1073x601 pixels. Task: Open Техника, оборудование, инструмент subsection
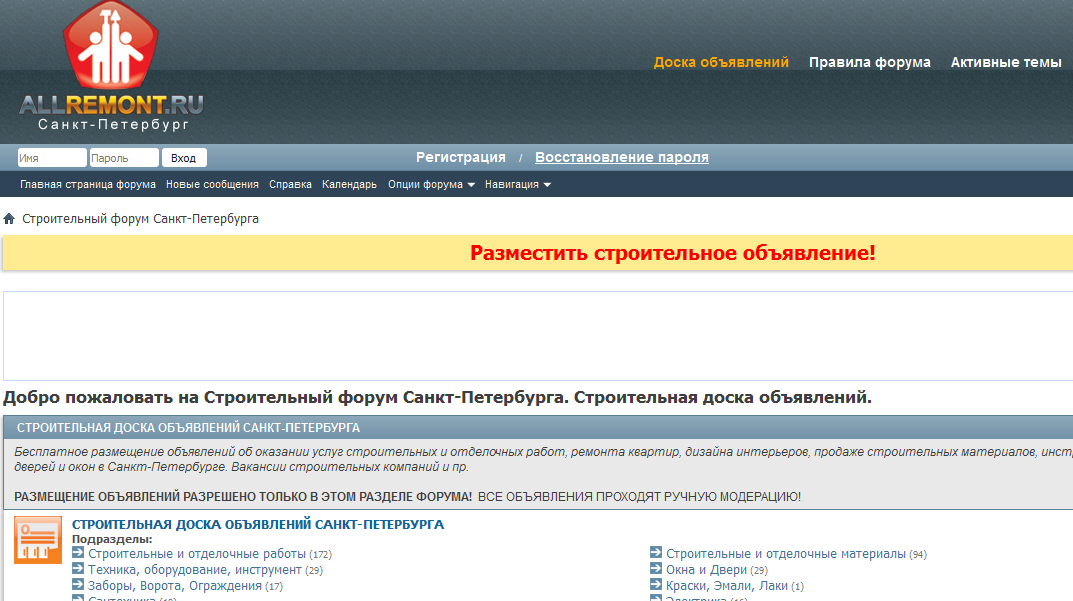click(x=194, y=570)
